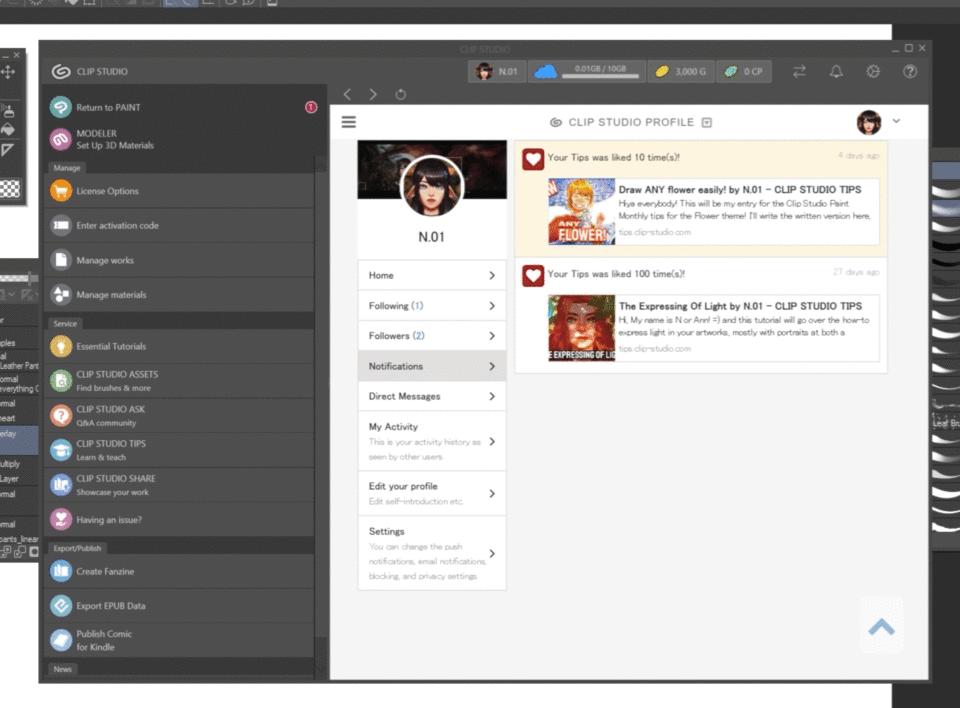960x708 pixels.
Task: Expand the My Activity row chevron
Action: coord(492,442)
